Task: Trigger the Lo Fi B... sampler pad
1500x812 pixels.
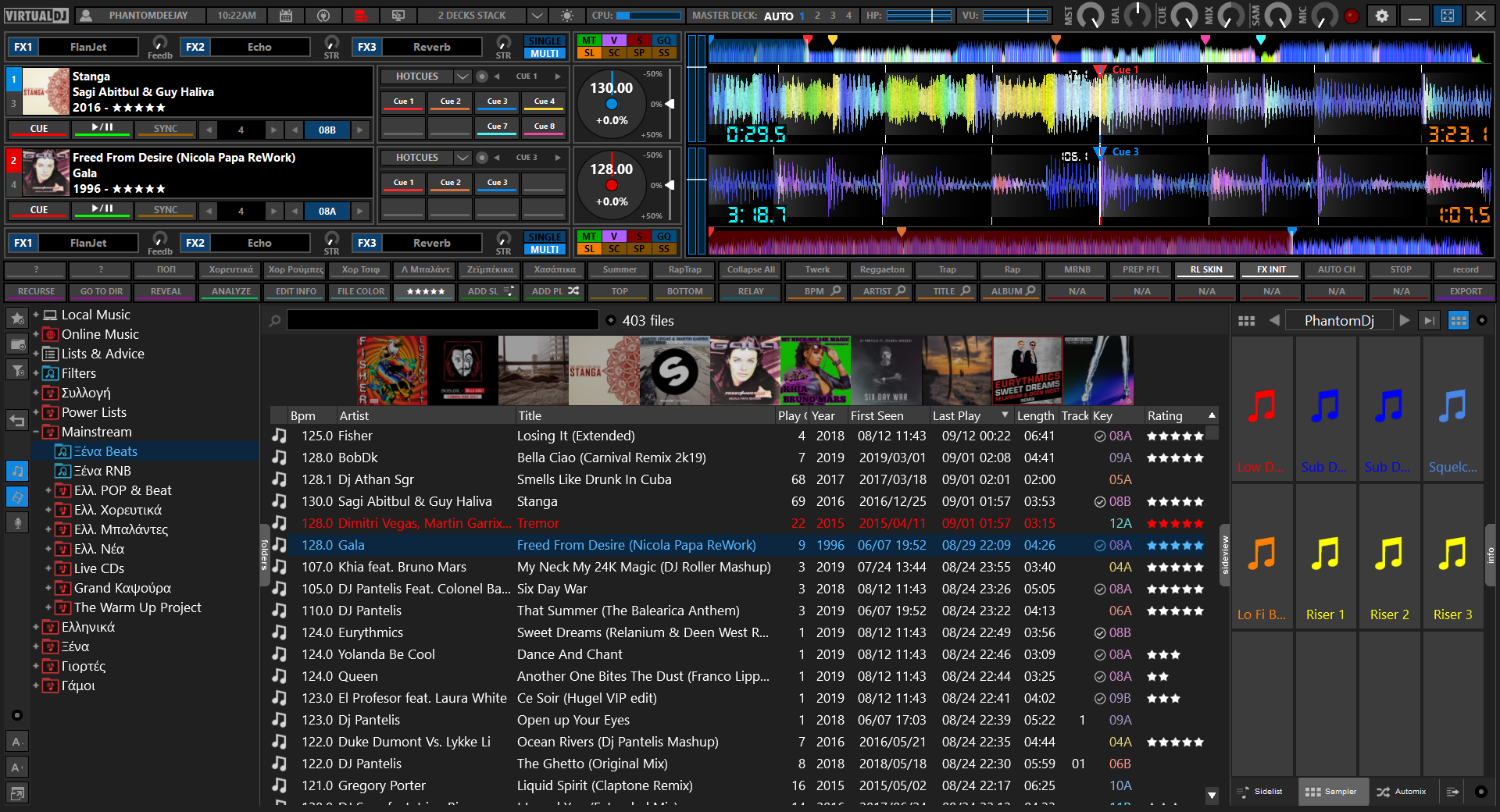Action: point(1262,558)
